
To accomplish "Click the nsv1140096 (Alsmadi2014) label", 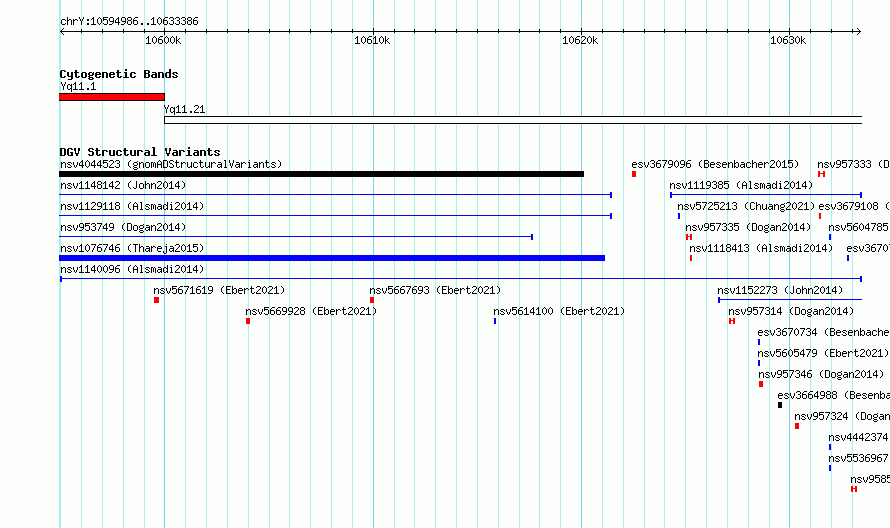I will 132,269.
